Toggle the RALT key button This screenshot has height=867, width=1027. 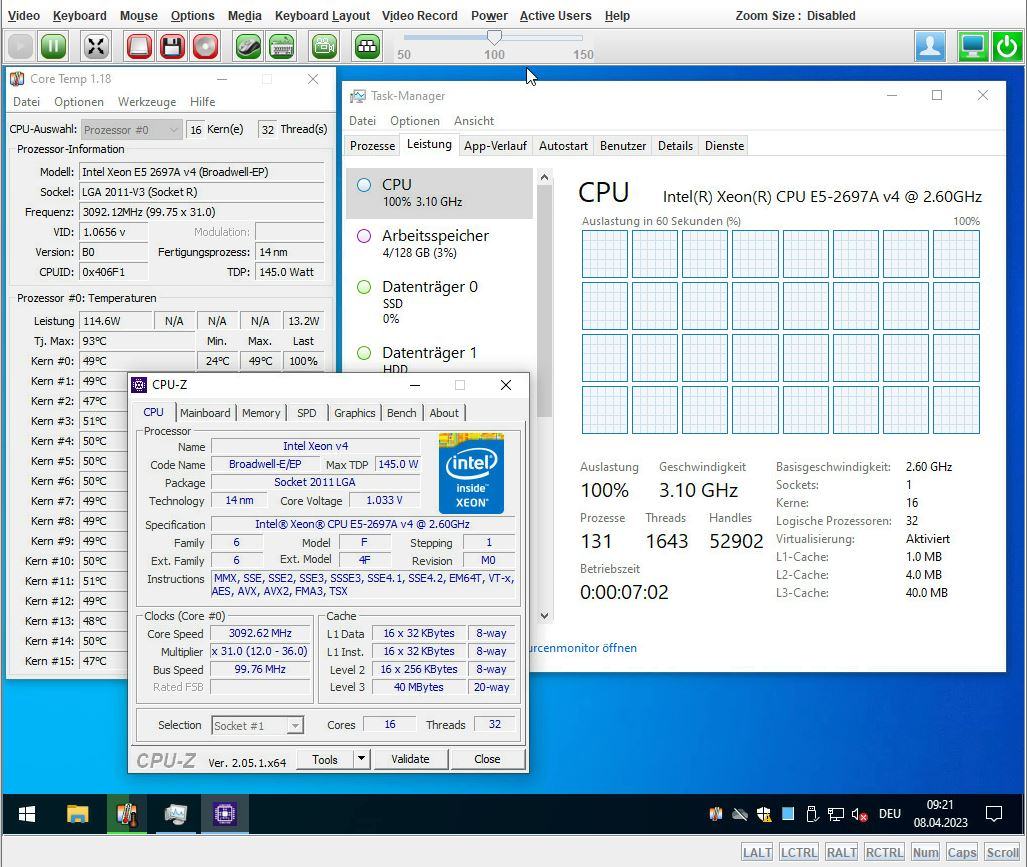842,852
